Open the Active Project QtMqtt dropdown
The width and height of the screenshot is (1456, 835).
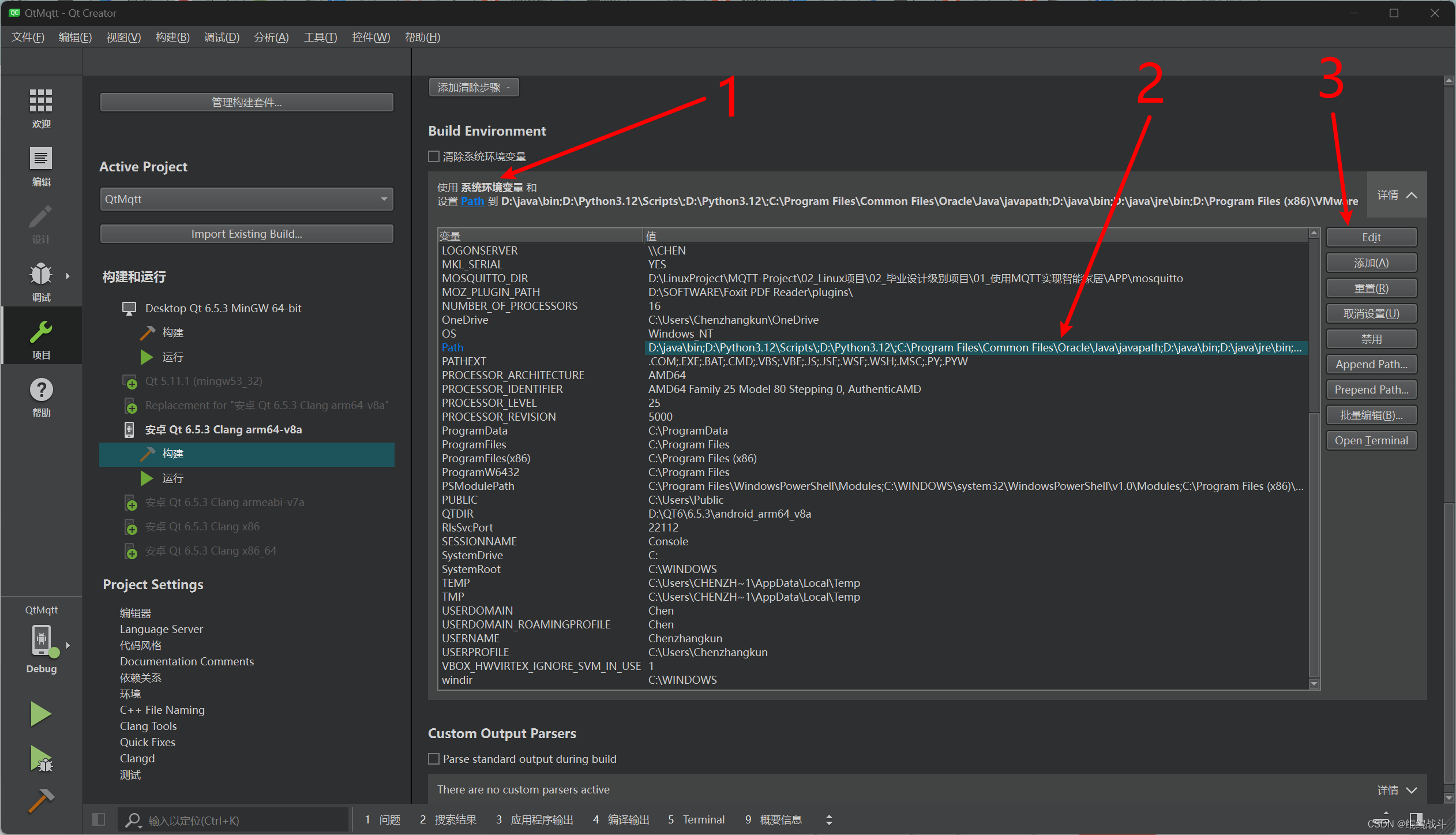(246, 199)
